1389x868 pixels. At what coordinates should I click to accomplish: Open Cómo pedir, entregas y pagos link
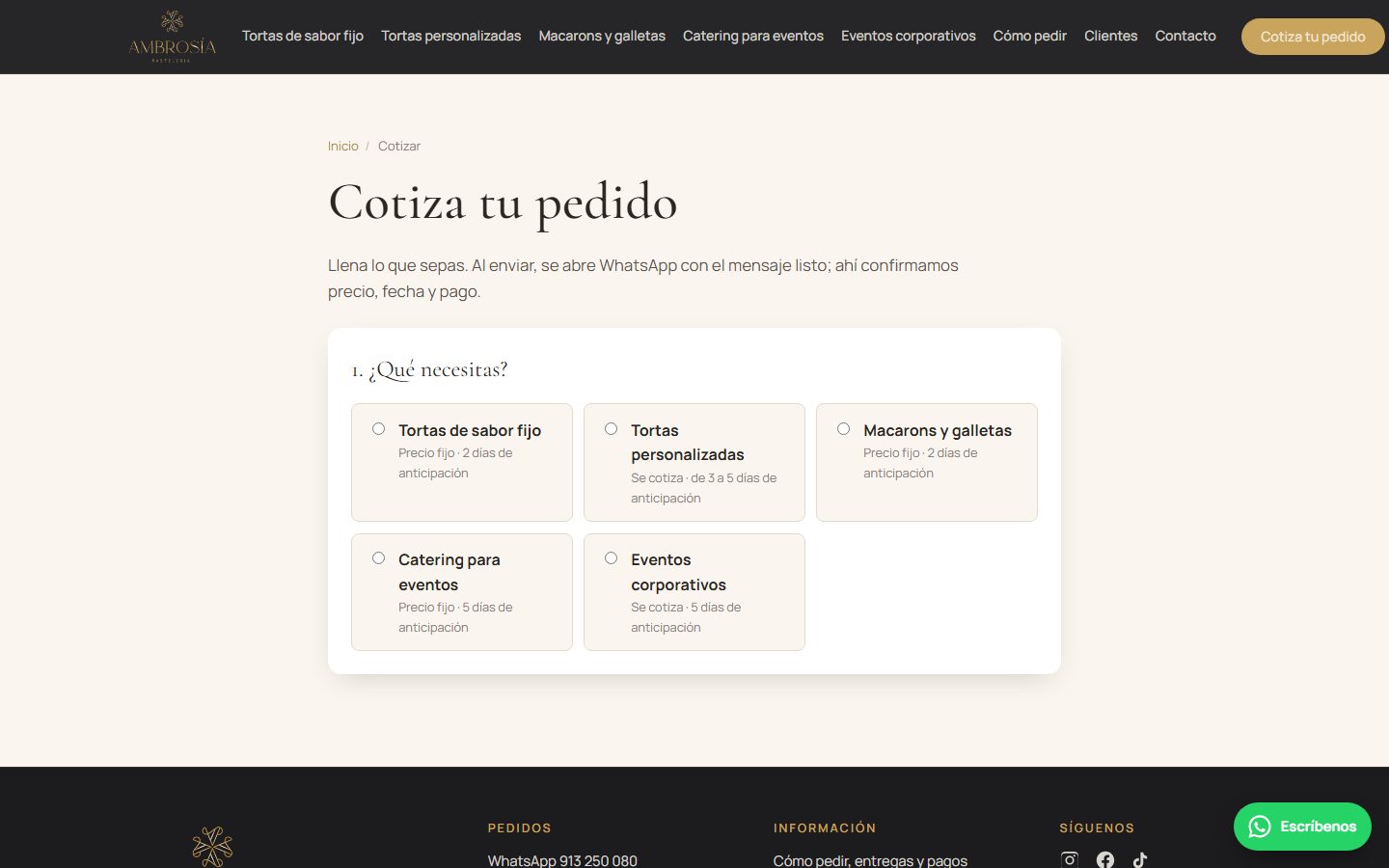[870, 860]
